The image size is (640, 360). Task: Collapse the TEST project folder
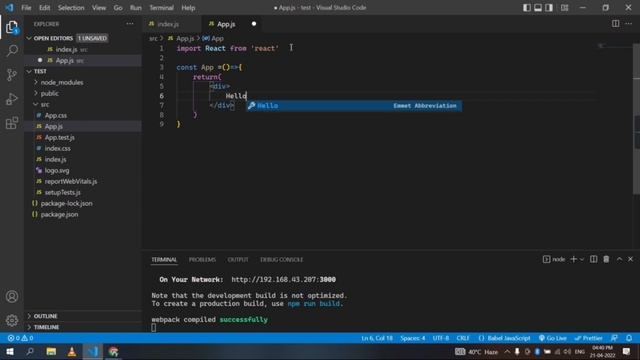(x=83, y=71)
